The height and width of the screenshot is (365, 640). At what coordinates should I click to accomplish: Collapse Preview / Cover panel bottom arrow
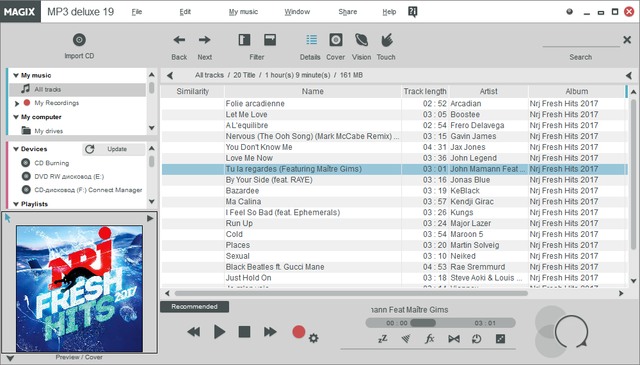10,358
